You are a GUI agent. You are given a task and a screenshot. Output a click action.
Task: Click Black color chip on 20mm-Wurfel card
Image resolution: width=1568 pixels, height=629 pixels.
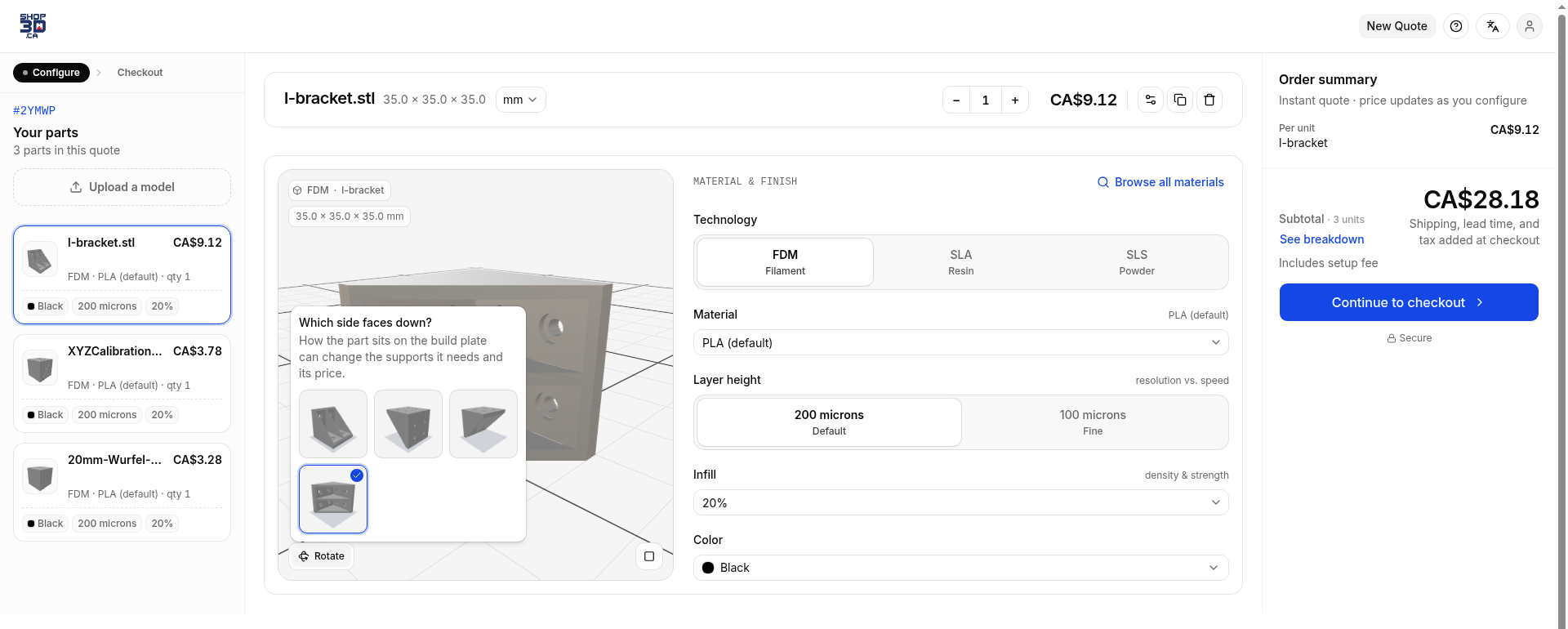[x=45, y=524]
